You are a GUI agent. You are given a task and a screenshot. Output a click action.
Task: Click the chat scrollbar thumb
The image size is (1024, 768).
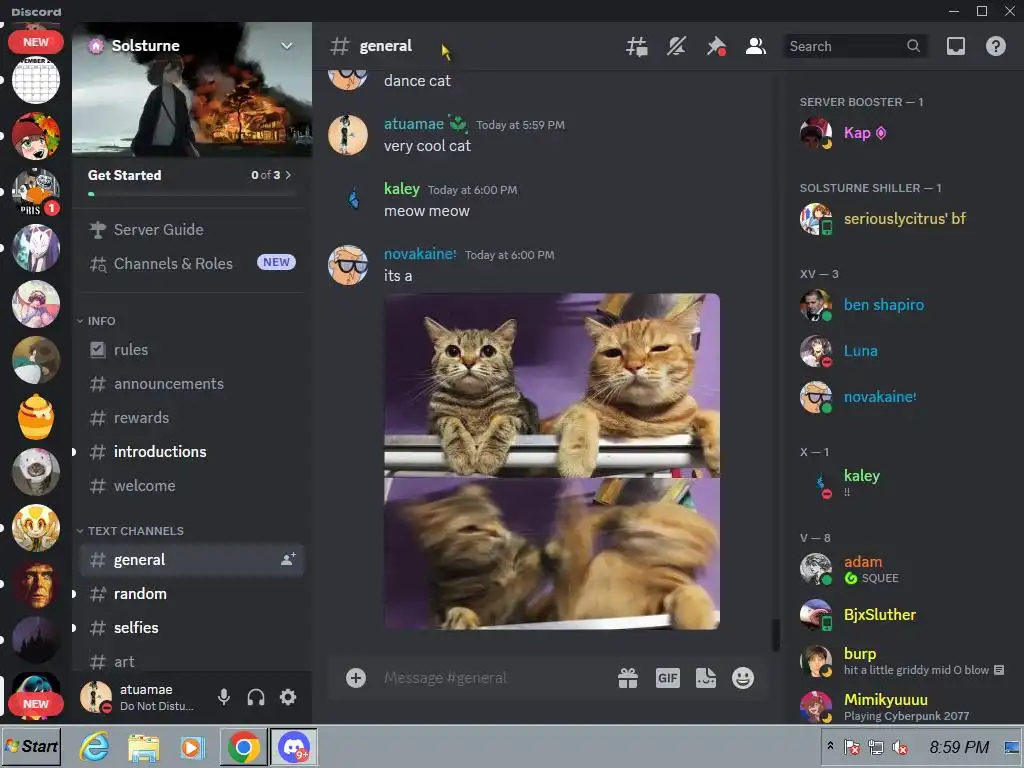[775, 635]
